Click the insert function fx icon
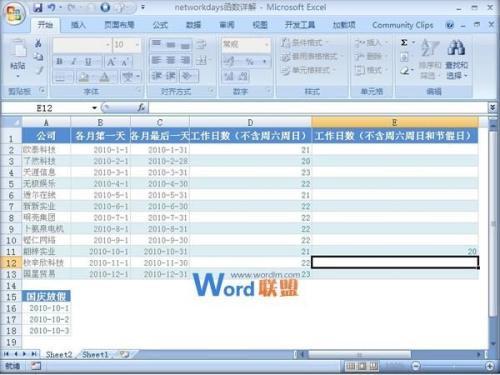 click(141, 107)
